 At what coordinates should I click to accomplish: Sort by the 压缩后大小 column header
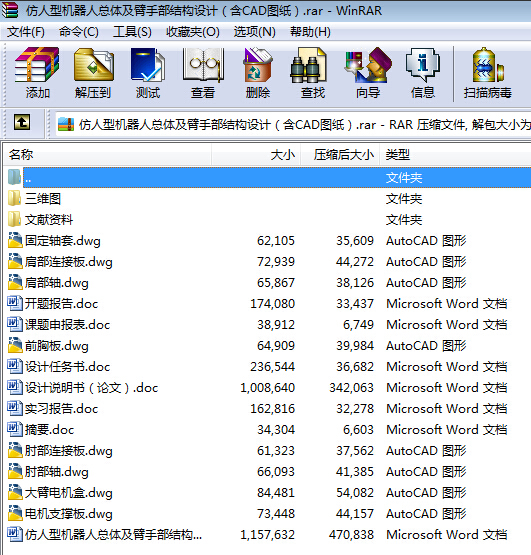[340, 155]
